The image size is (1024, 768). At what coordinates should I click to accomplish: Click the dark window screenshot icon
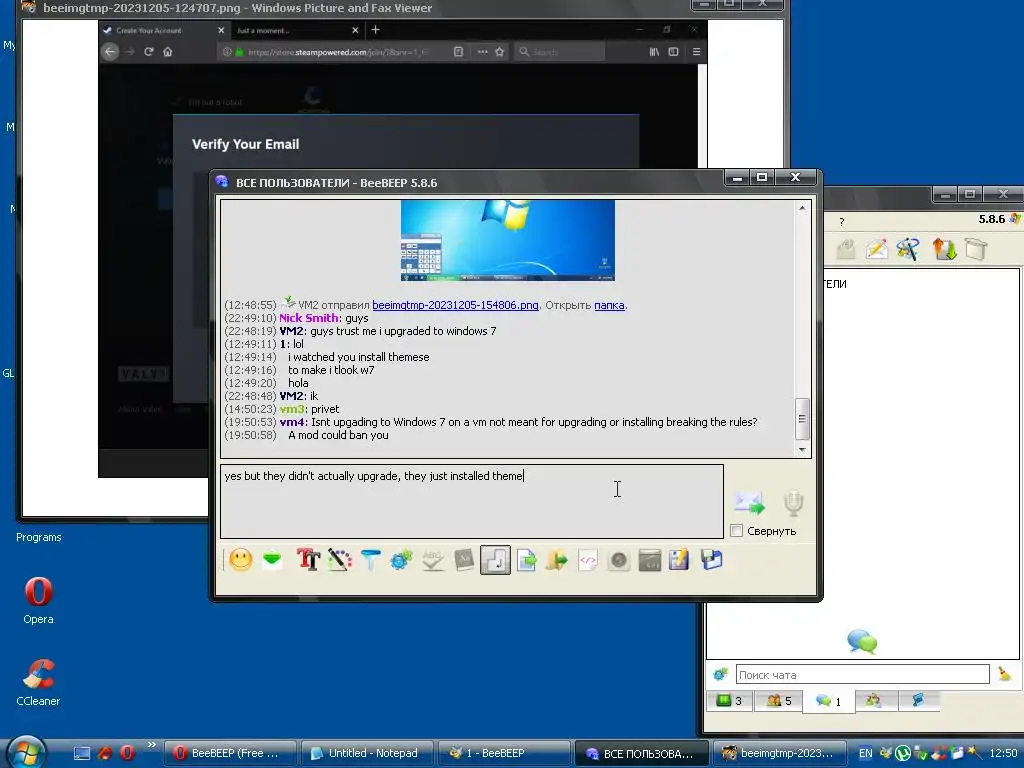(649, 560)
